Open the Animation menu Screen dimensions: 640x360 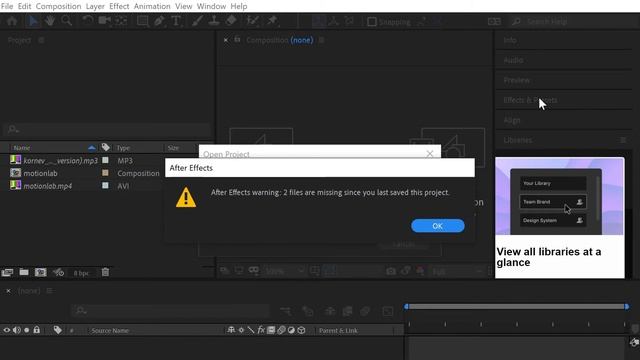pyautogui.click(x=152, y=6)
